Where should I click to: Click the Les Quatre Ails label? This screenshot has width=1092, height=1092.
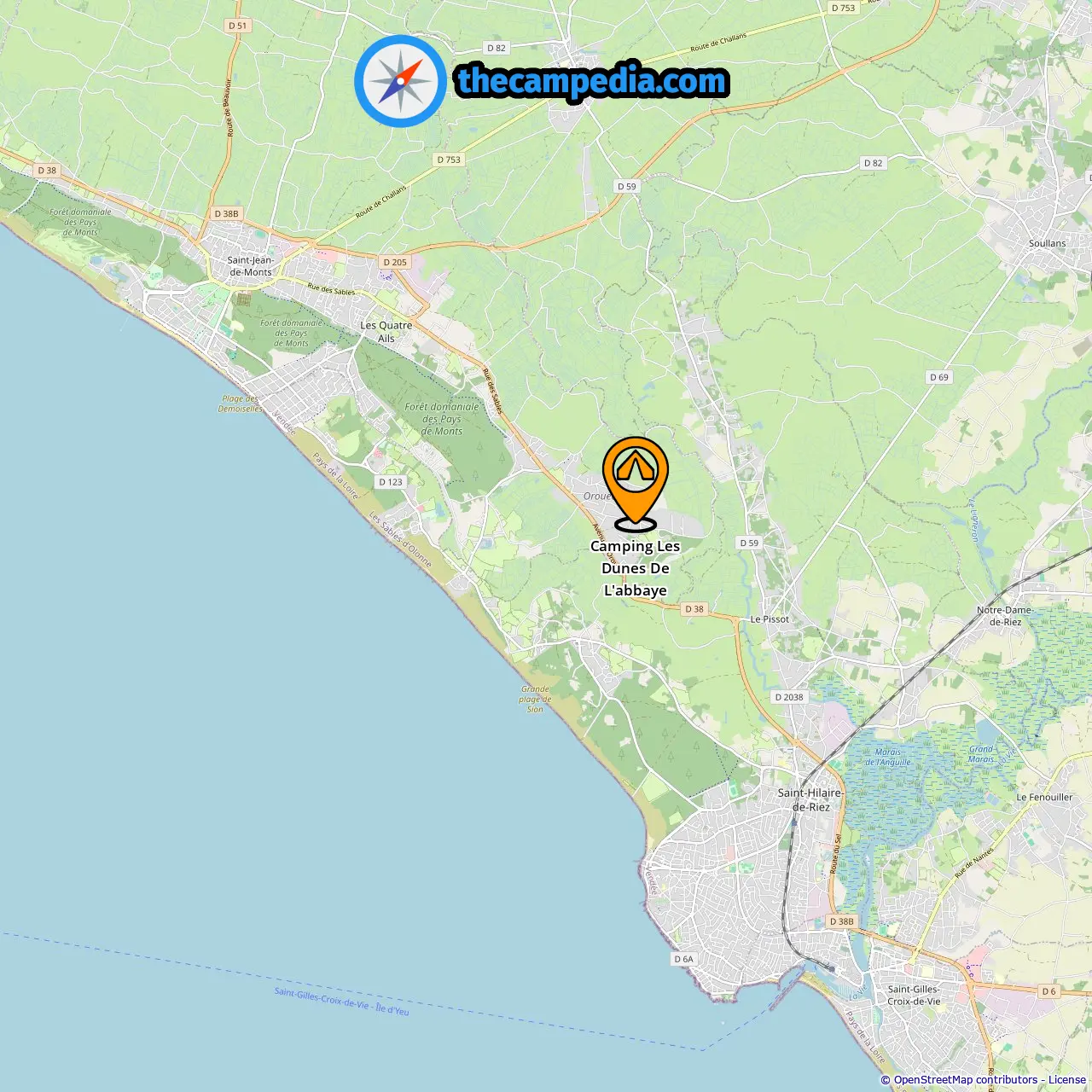[386, 332]
